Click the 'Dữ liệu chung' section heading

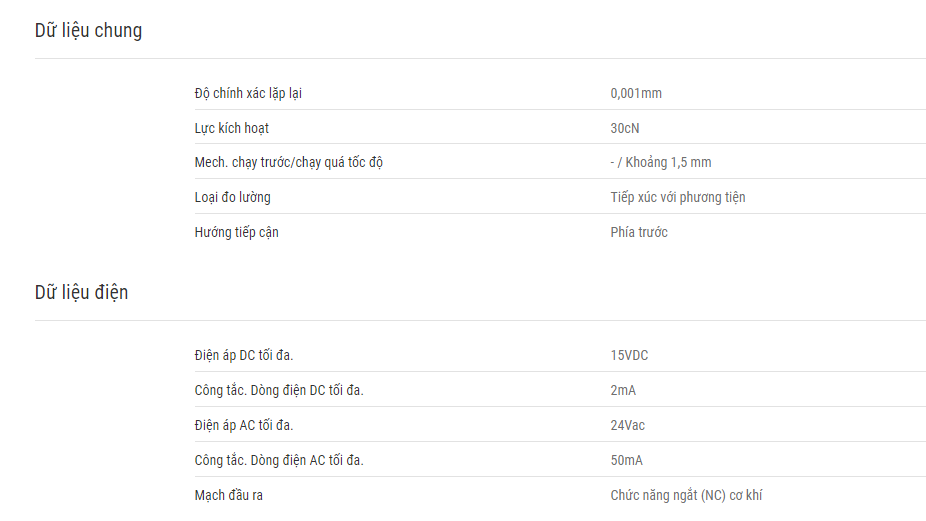(89, 31)
